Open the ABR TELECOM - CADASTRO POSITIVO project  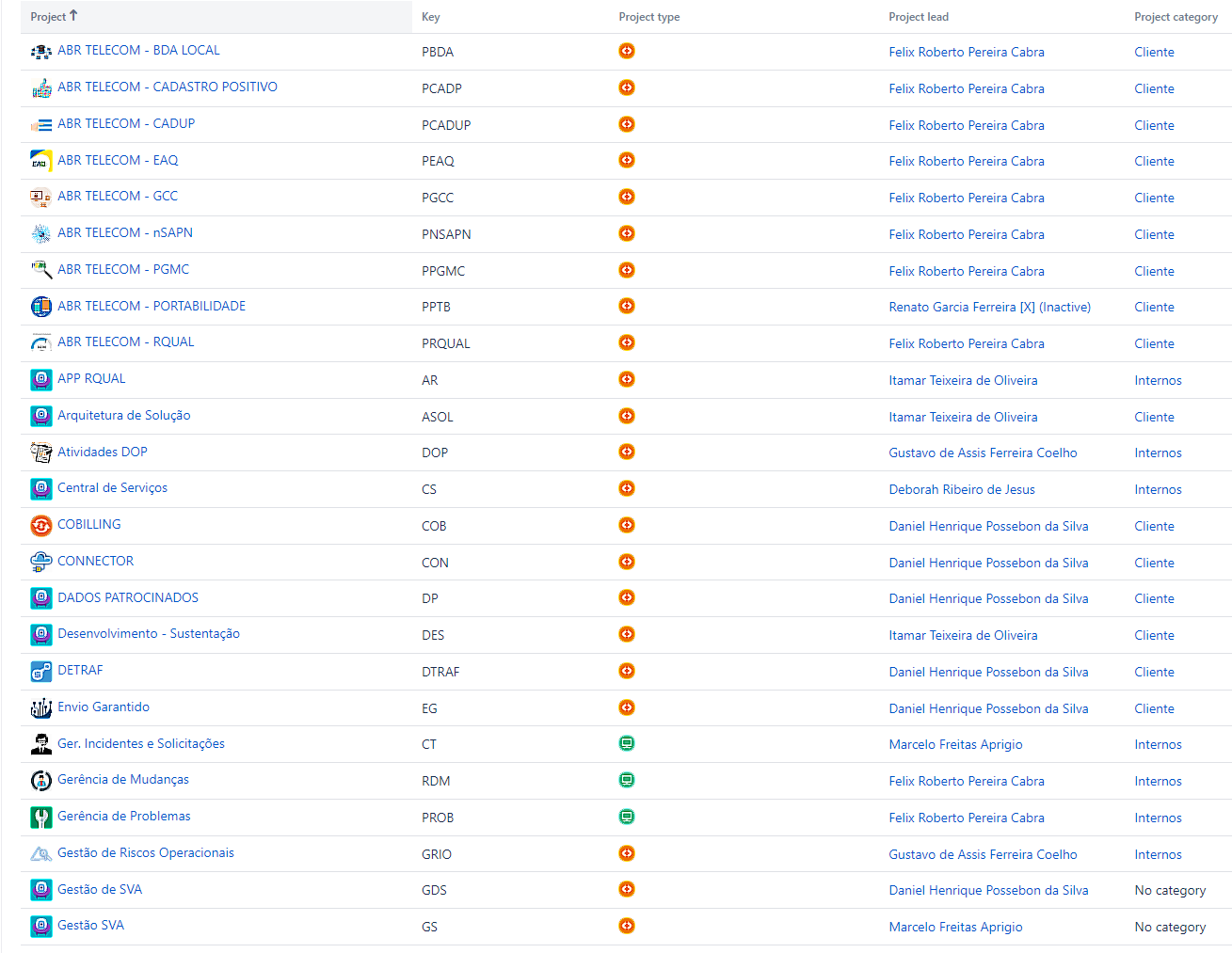click(x=168, y=87)
